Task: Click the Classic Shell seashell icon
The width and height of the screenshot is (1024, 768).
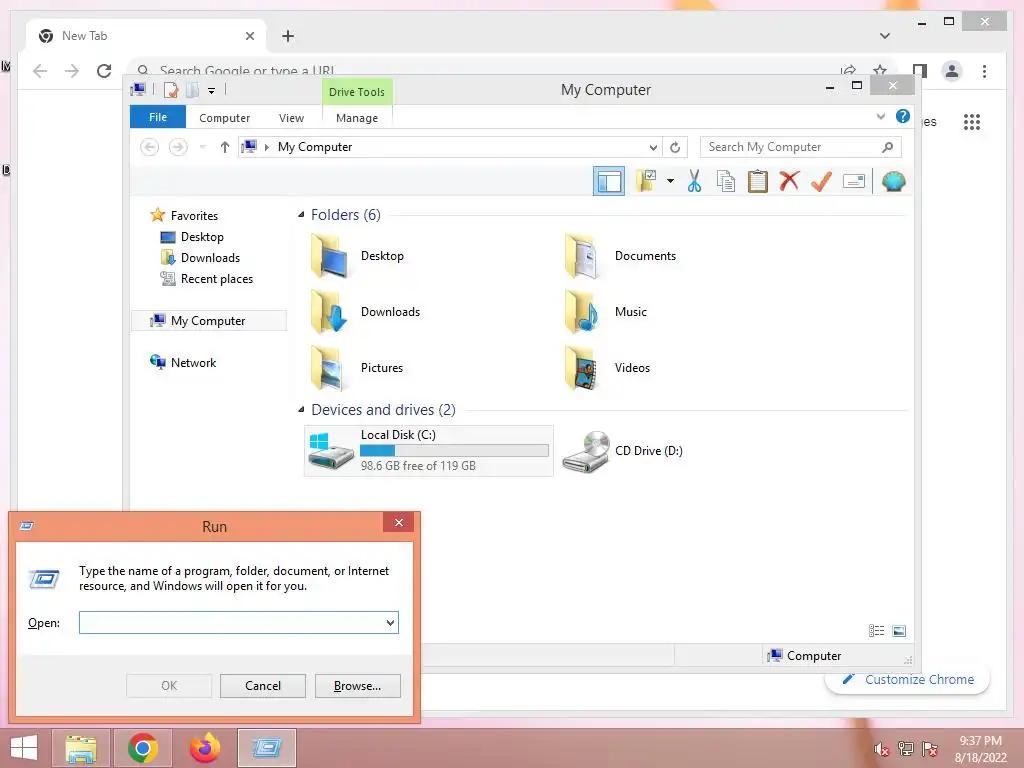Action: click(x=893, y=181)
